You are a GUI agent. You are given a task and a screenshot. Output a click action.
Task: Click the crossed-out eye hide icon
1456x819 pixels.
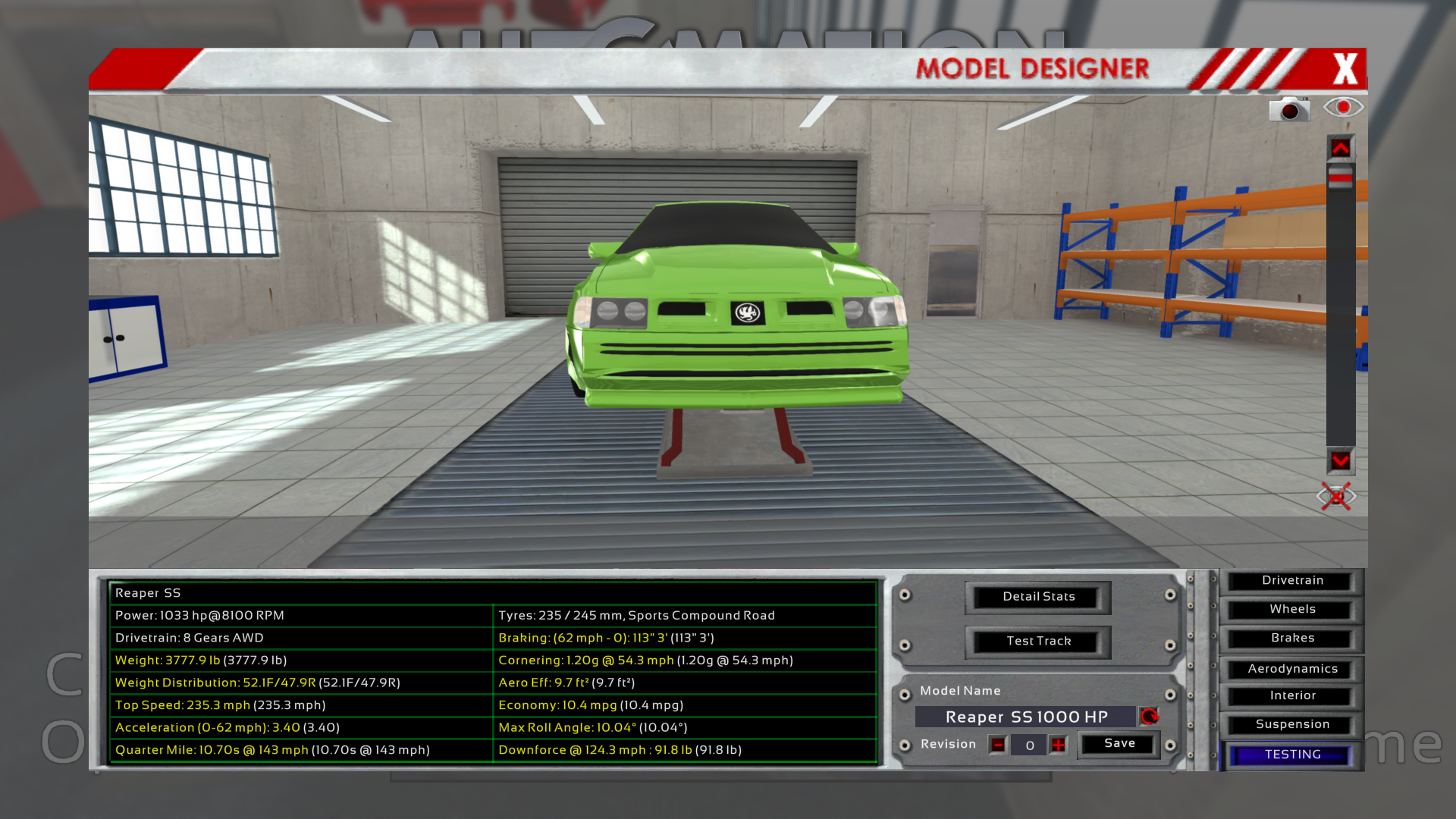pyautogui.click(x=1335, y=497)
